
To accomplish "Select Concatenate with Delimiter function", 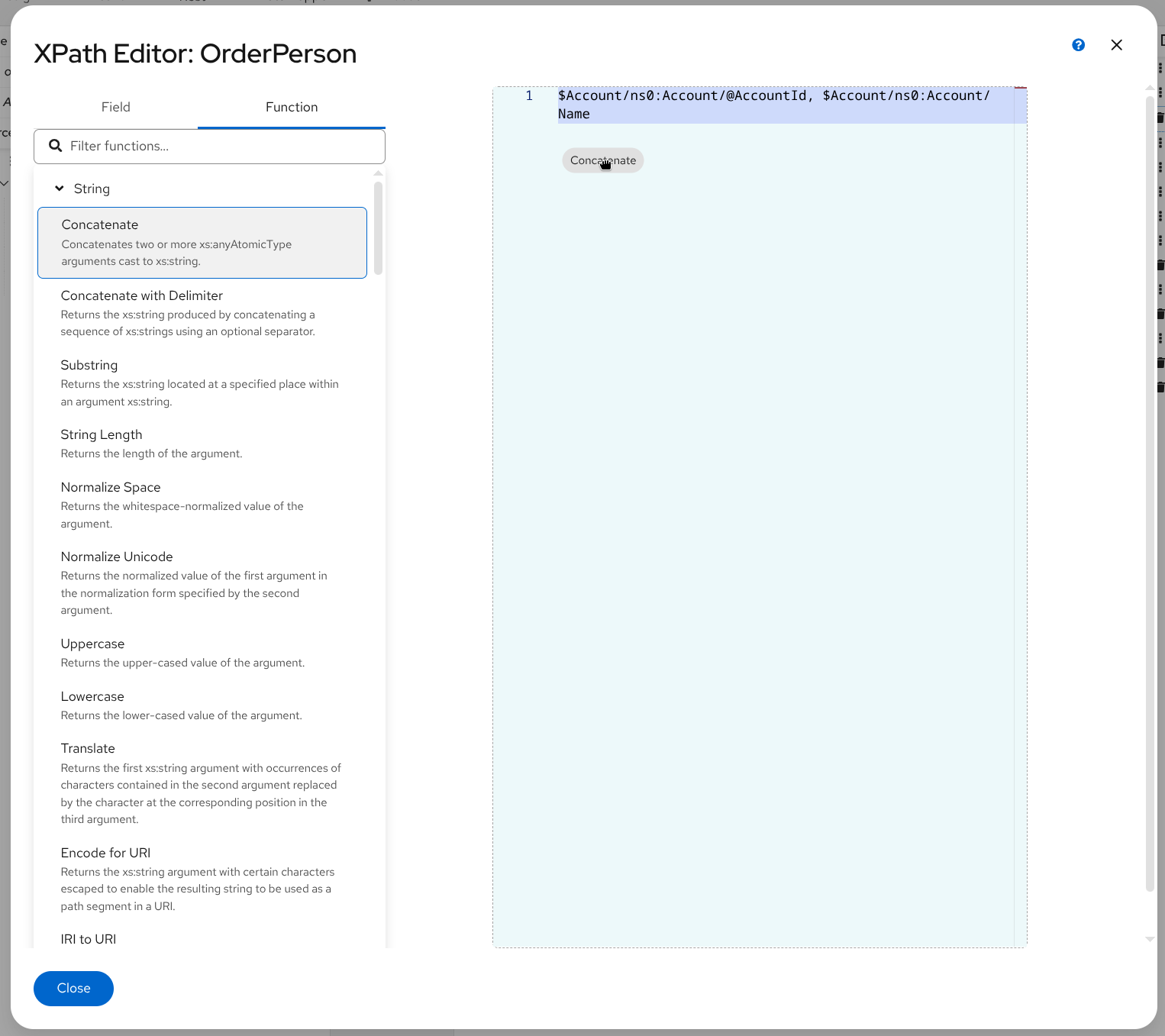I will (202, 313).
